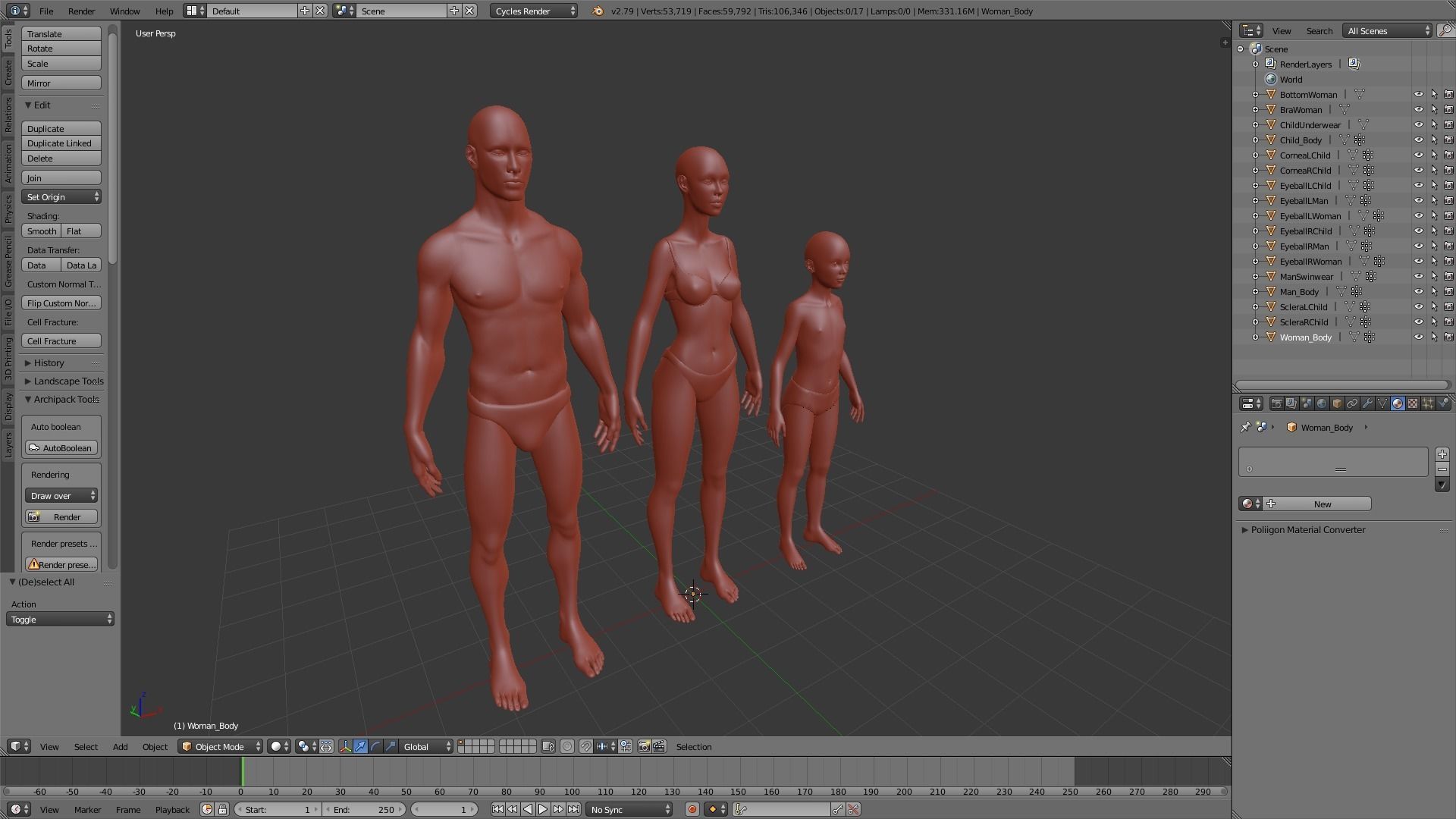Screen dimensions: 1456x819
Task: Click New to create a material
Action: 1317,504
